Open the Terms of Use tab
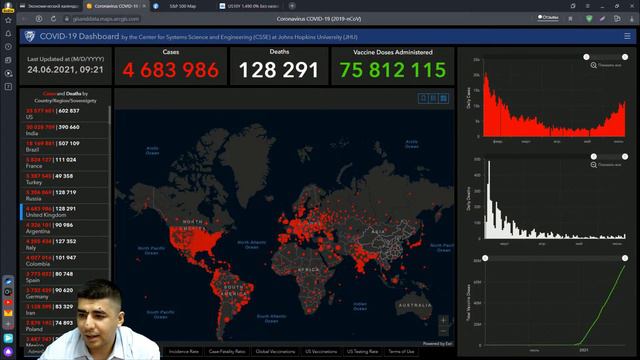 point(401,351)
